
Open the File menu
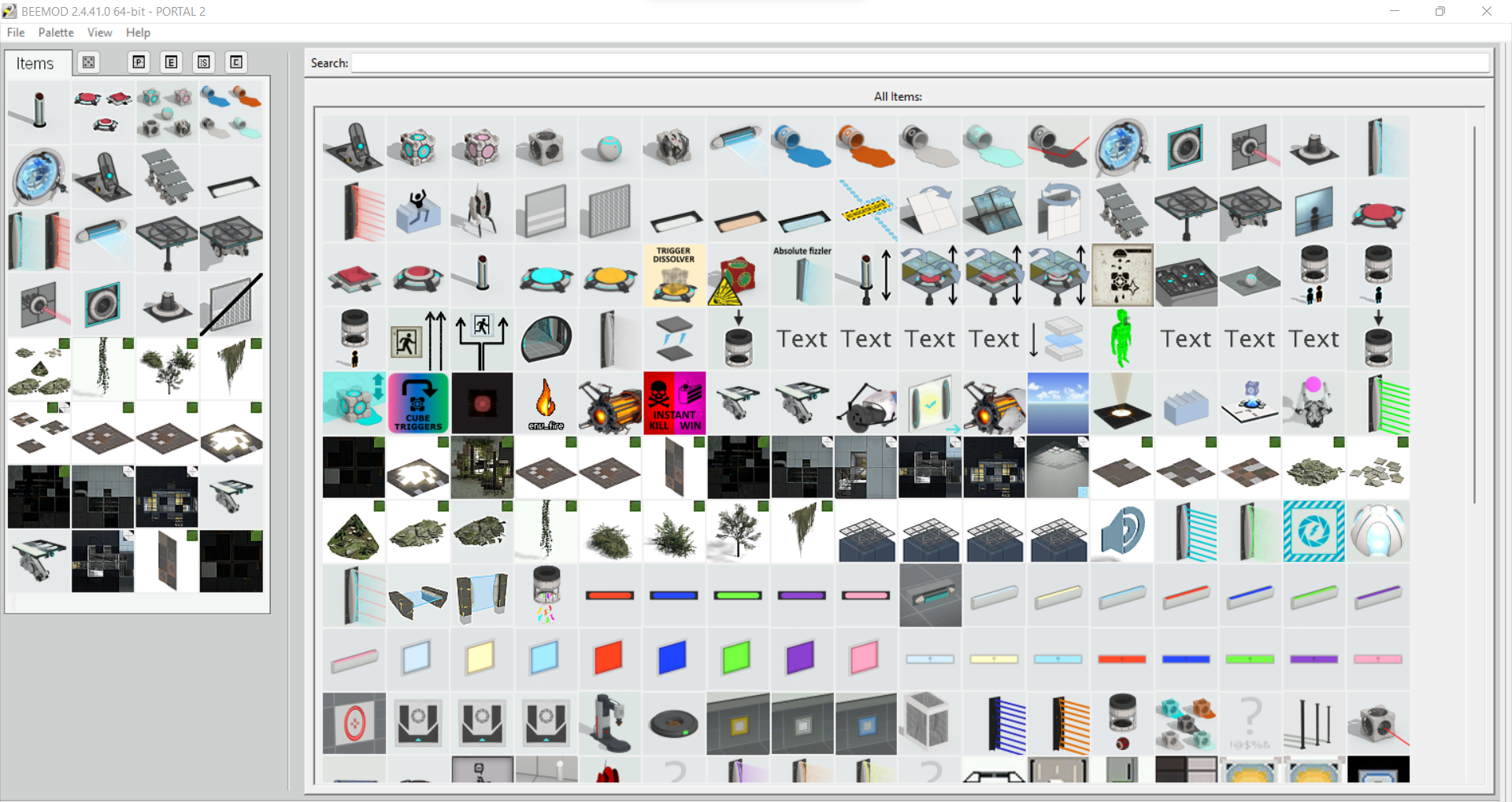[x=16, y=32]
